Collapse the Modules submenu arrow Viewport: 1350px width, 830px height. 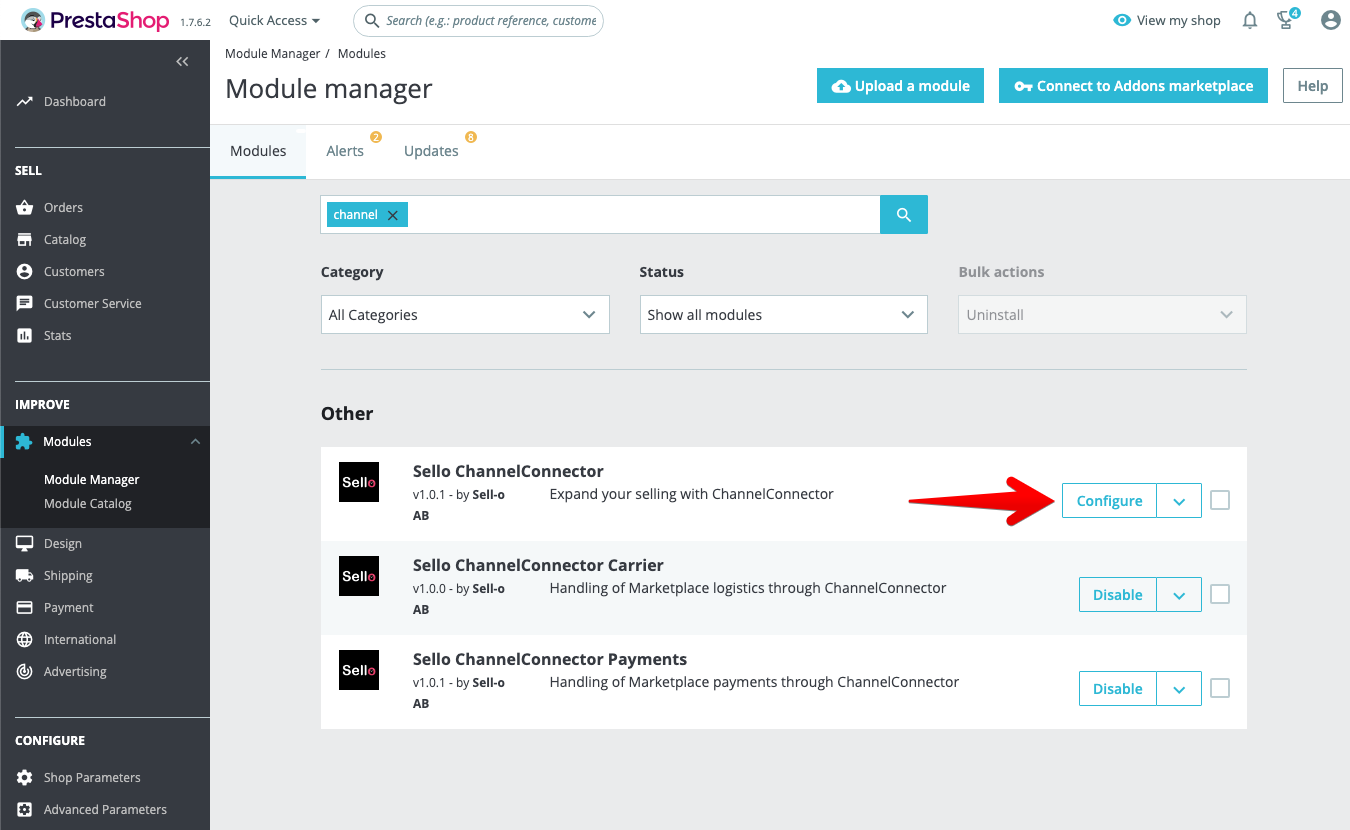pos(195,441)
